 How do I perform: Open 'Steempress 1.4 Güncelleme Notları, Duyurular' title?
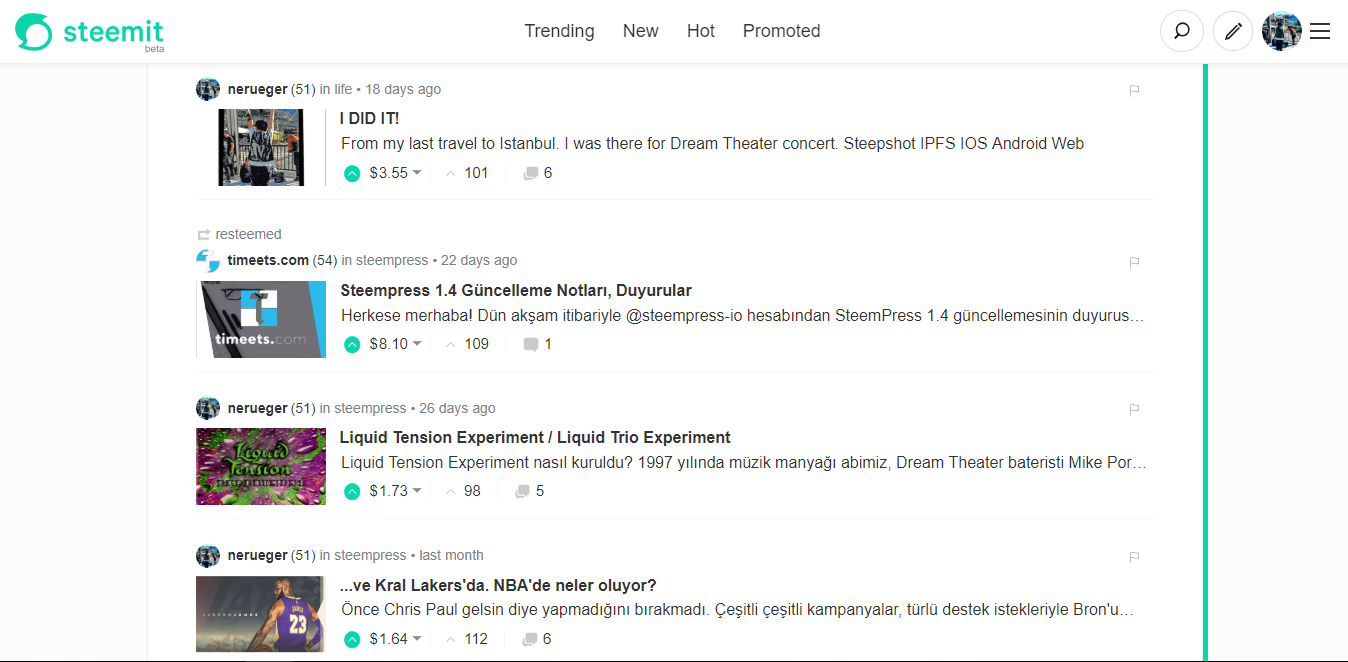click(516, 290)
